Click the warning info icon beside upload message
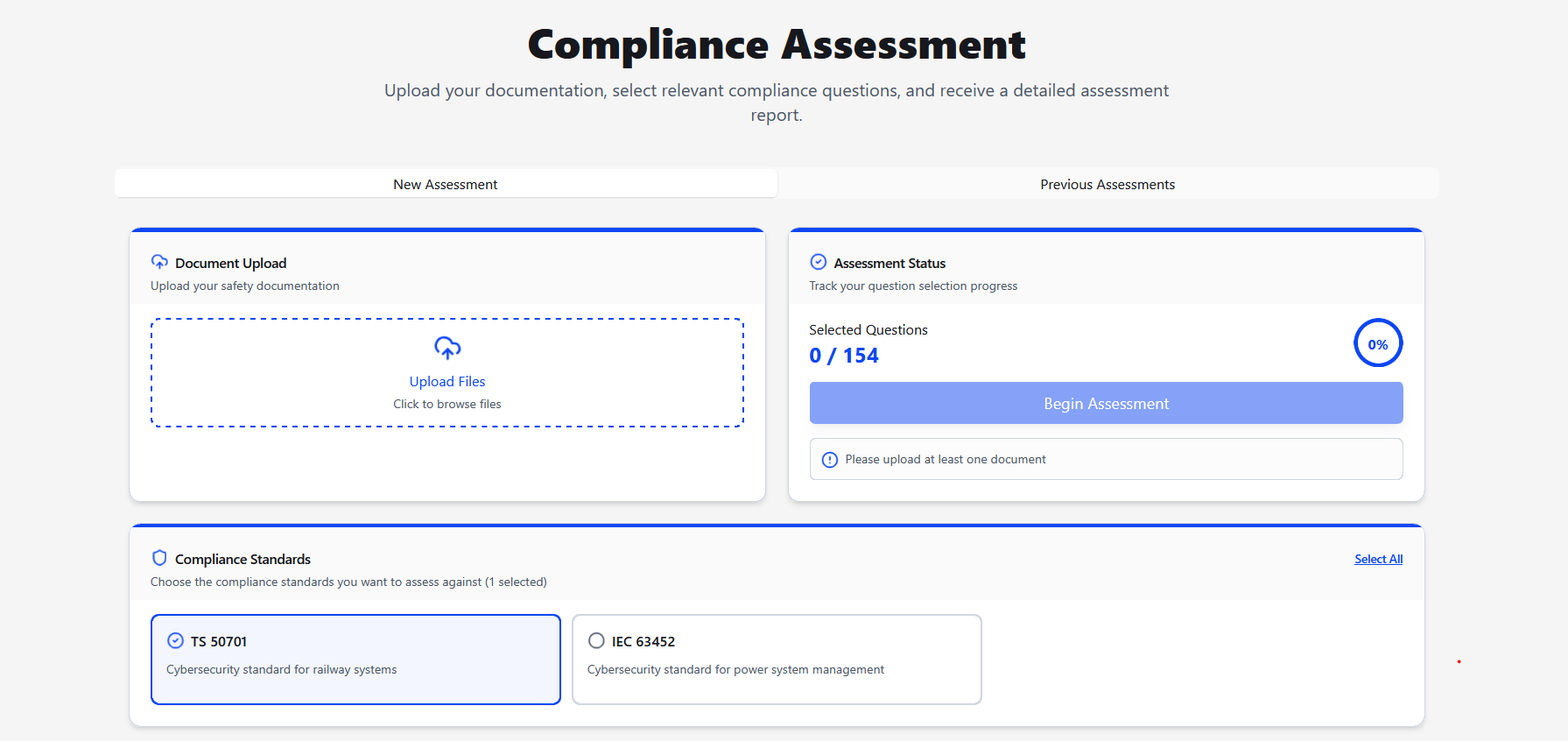Screen dimensions: 1568x741 pyautogui.click(x=830, y=460)
